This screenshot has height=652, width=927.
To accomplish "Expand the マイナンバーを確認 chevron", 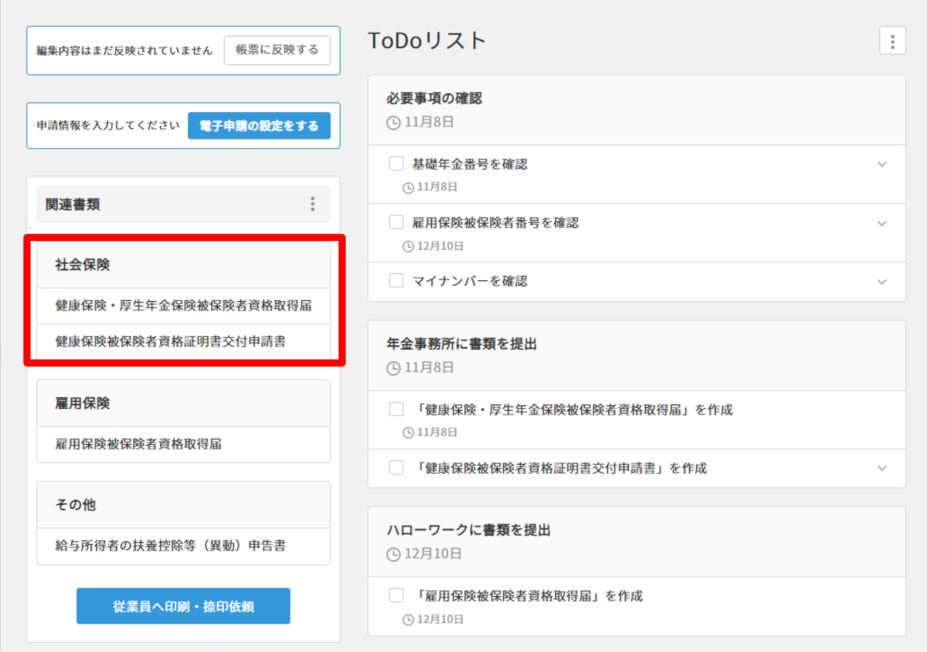I will (881, 282).
